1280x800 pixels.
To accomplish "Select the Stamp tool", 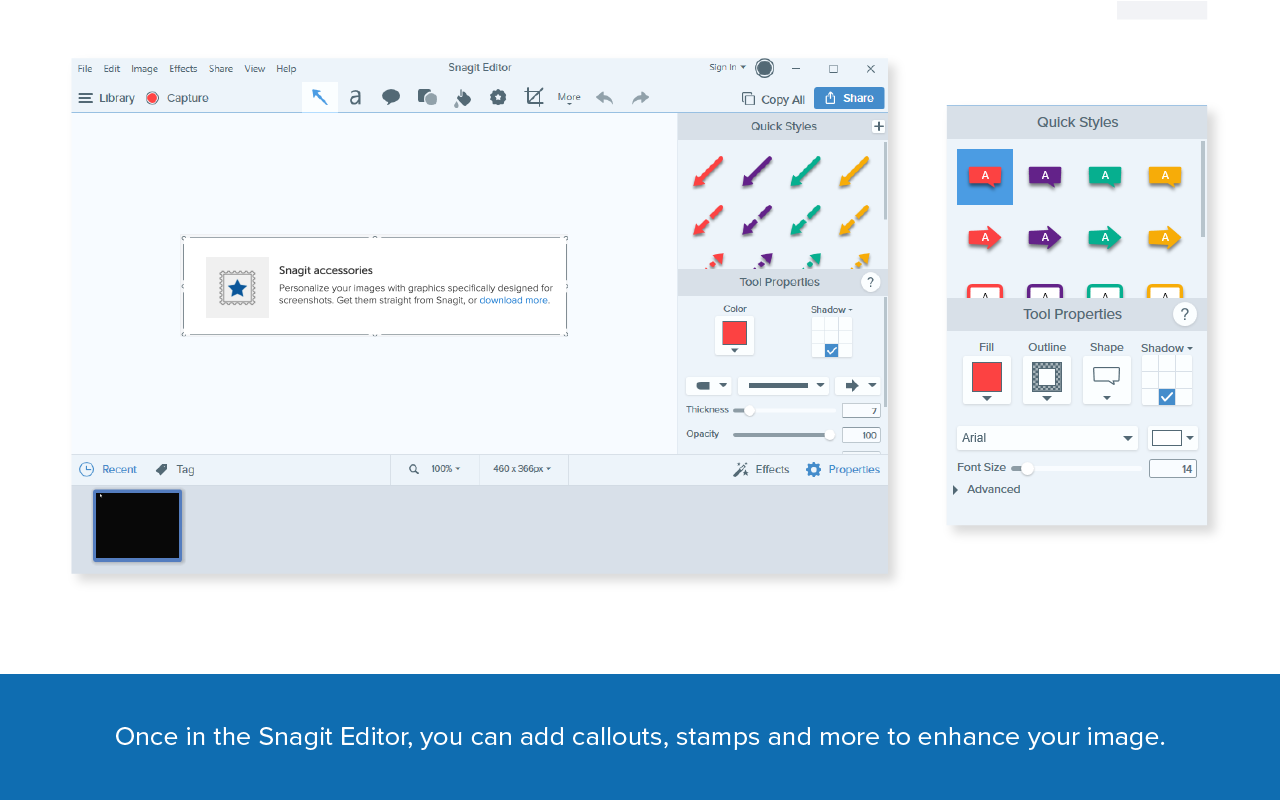I will pyautogui.click(x=498, y=97).
